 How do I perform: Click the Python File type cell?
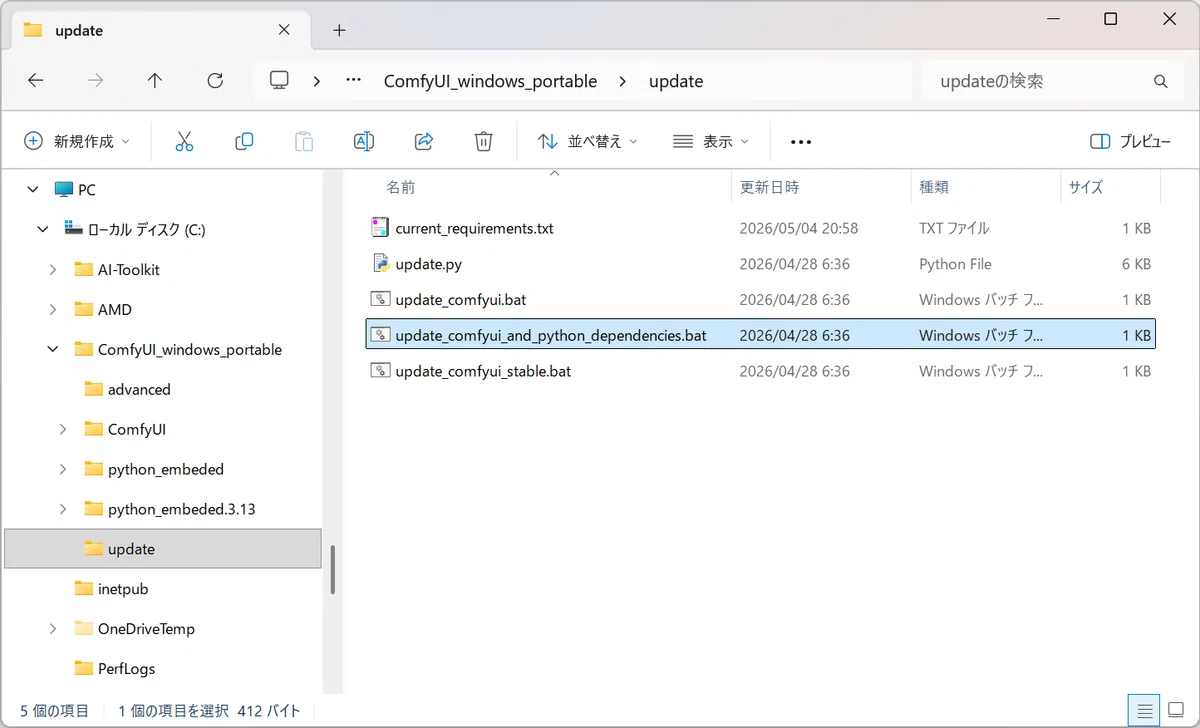pos(955,264)
